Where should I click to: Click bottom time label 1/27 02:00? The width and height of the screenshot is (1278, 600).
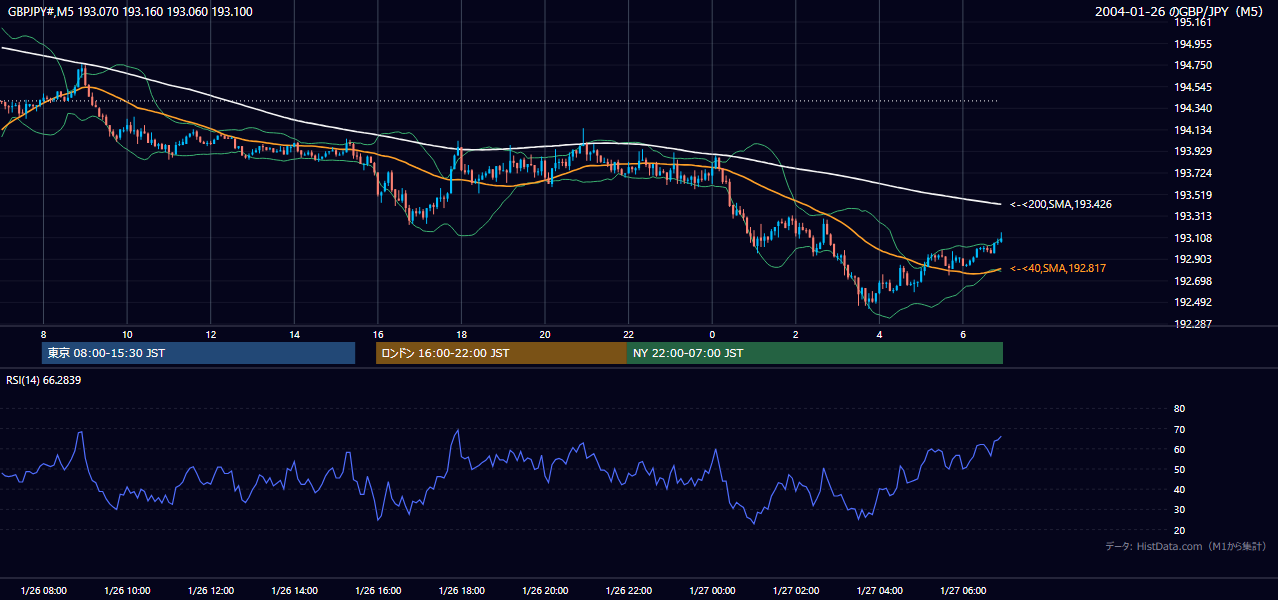(795, 590)
